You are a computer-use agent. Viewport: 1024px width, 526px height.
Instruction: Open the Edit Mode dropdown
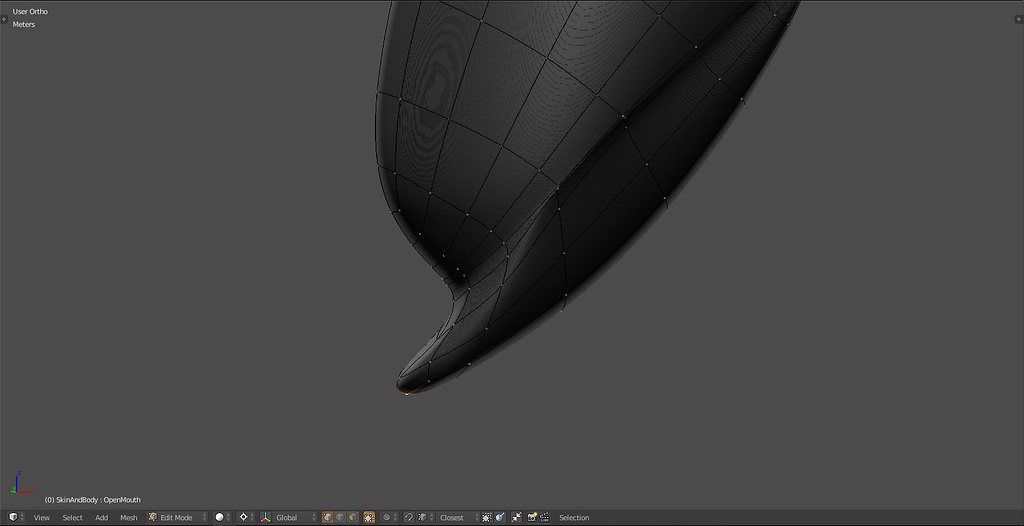pyautogui.click(x=177, y=517)
